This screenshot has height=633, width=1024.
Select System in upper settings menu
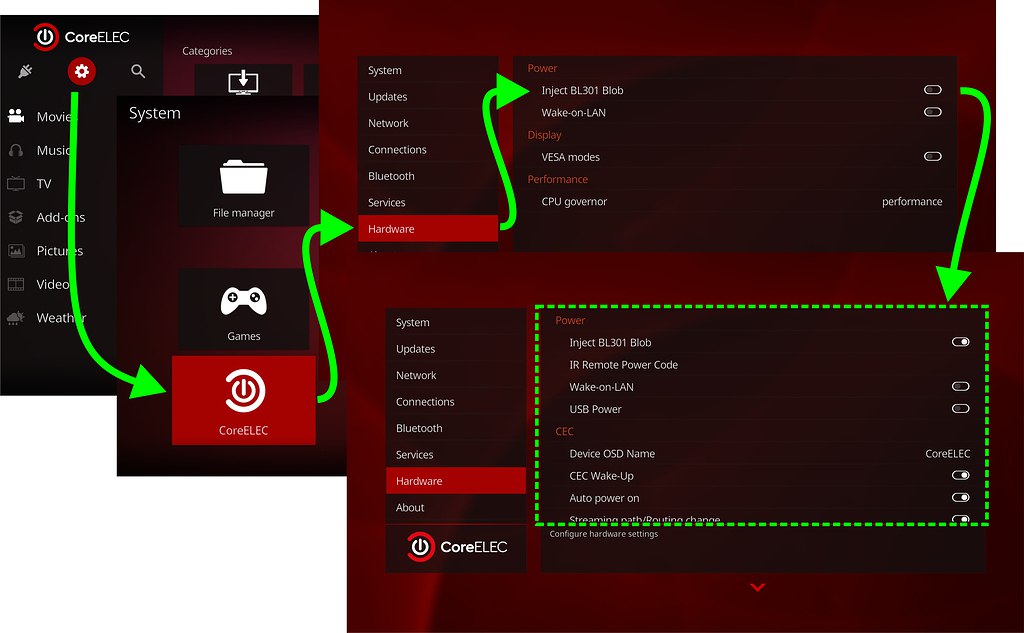(428, 70)
